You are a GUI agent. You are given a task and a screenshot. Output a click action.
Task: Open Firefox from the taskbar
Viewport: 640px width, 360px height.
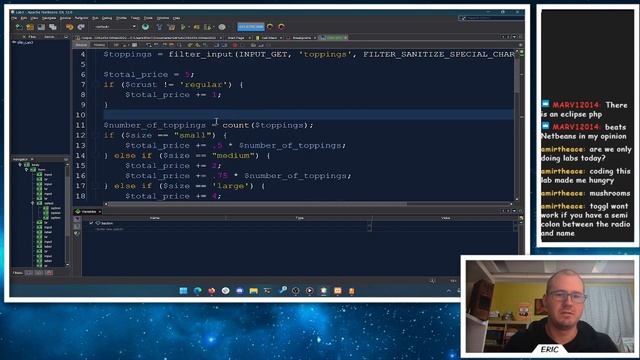[211, 291]
